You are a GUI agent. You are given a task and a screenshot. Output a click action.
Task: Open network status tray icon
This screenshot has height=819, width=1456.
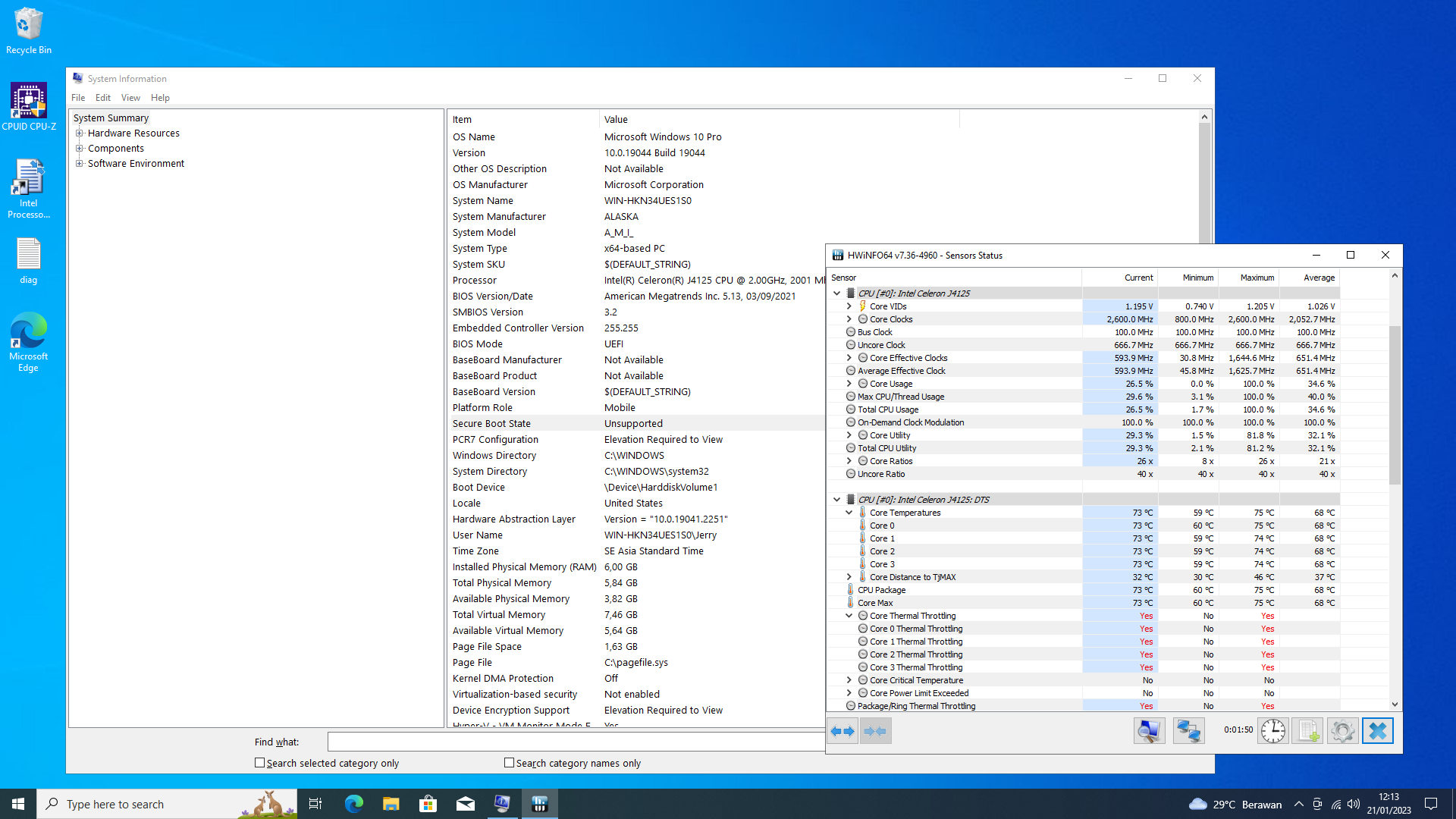[x=1335, y=804]
